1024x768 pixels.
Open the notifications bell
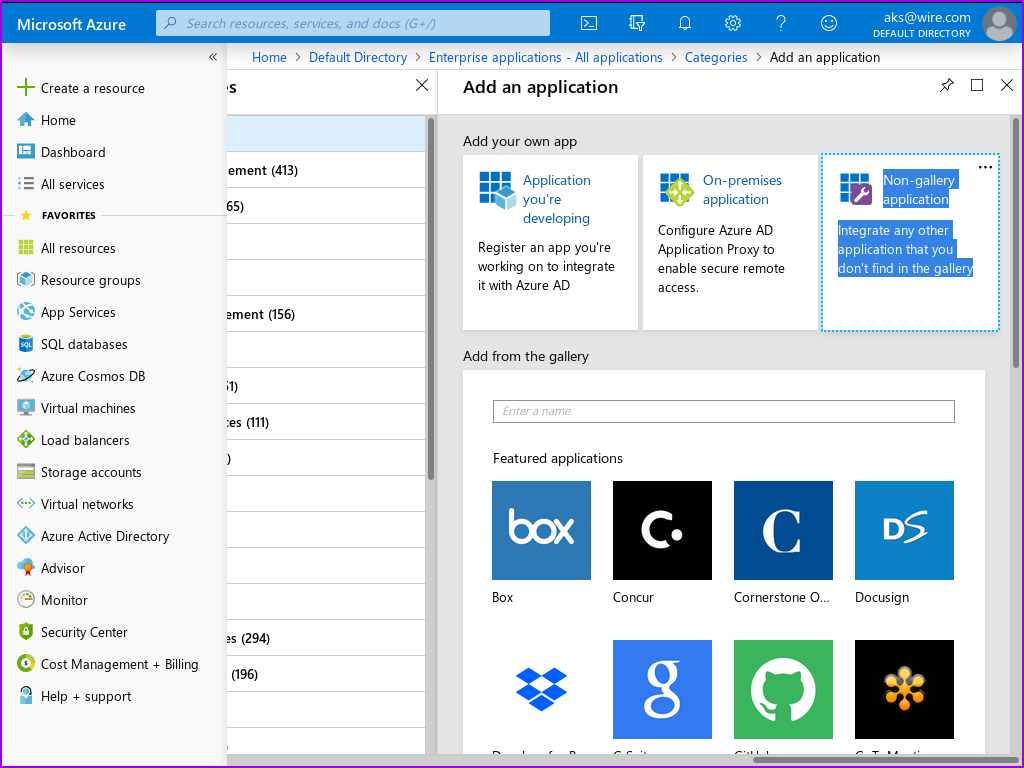[685, 22]
